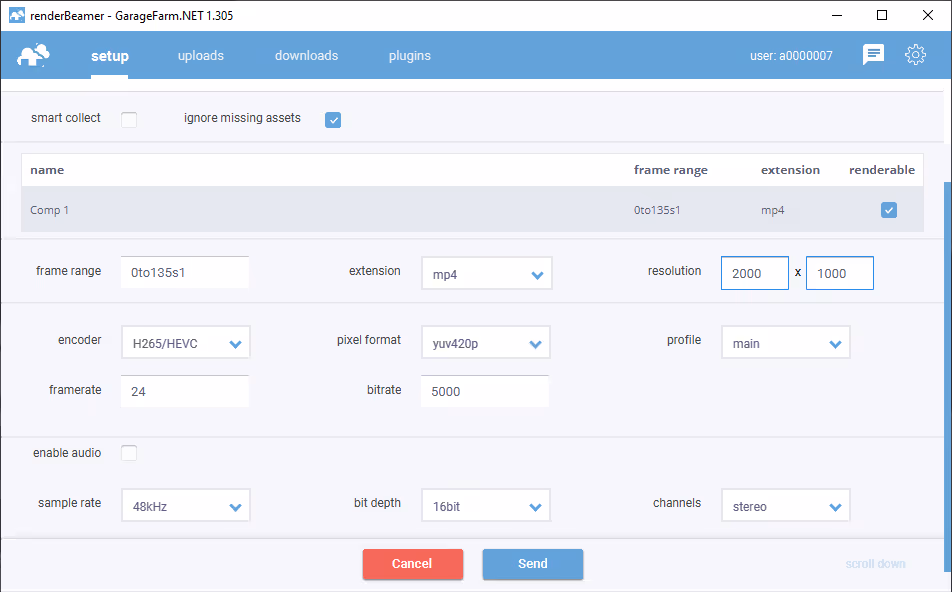Open the channels dropdown set to stereo
952x592 pixels.
[786, 505]
